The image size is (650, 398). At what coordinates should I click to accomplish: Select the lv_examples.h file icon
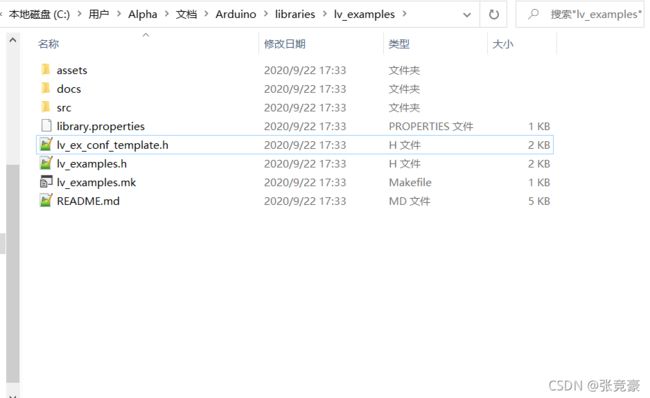pos(46,163)
